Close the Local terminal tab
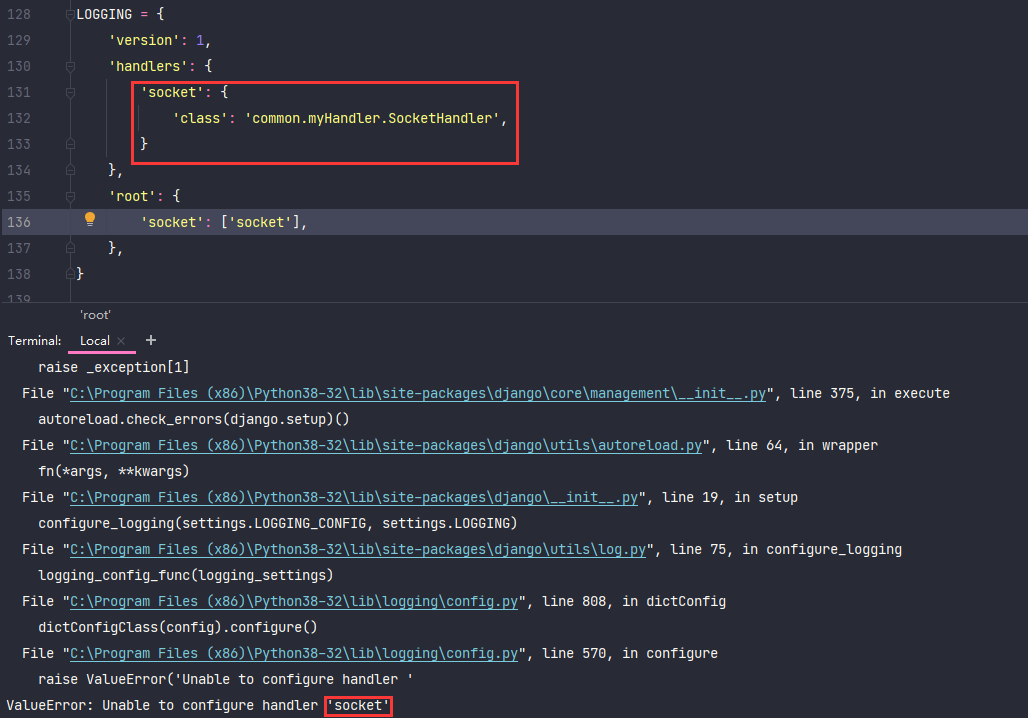1028x718 pixels. click(x=121, y=341)
